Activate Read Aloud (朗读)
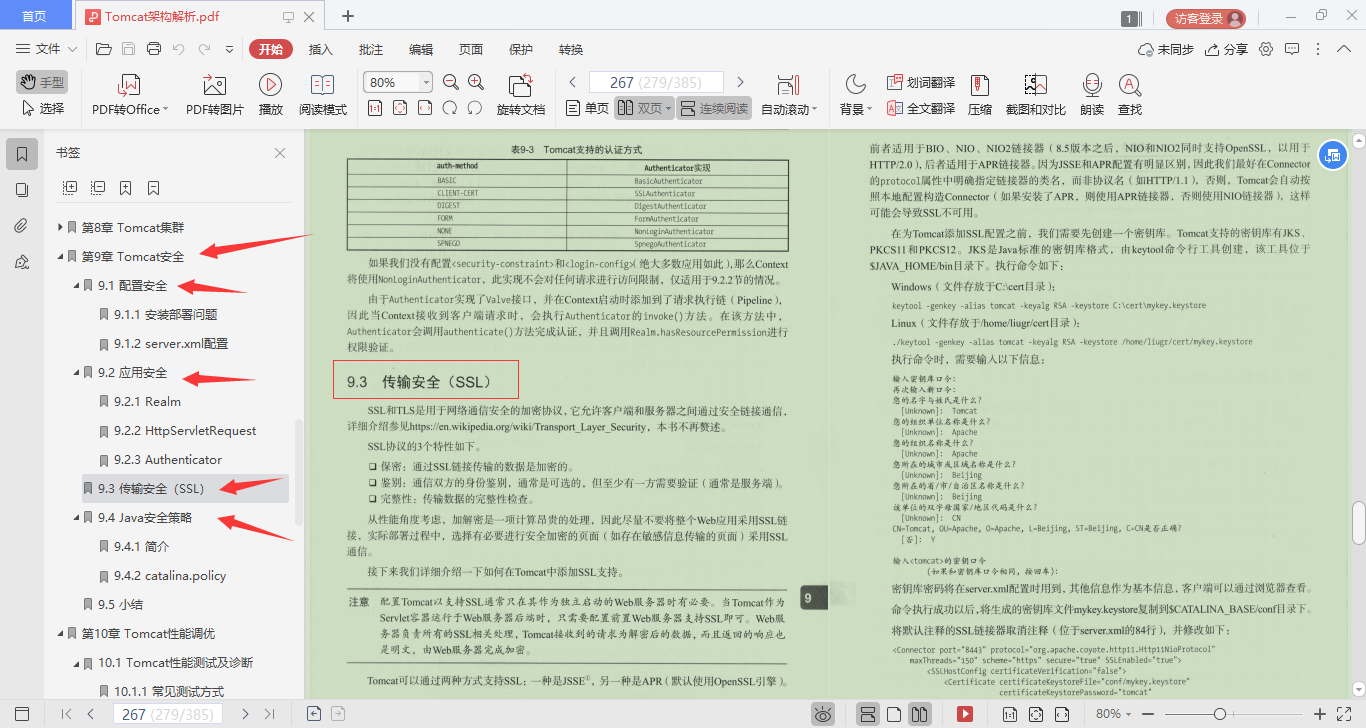Screen dimensions: 1366x728 pos(1090,93)
